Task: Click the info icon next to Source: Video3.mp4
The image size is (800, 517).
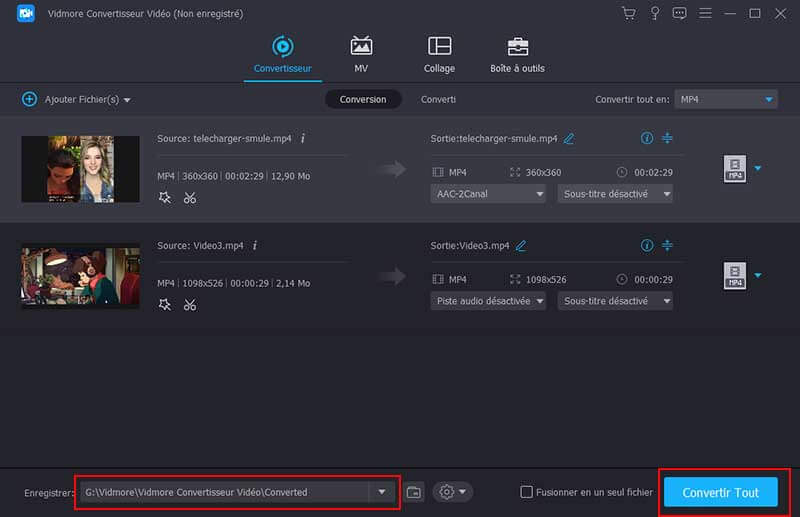Action: click(254, 245)
